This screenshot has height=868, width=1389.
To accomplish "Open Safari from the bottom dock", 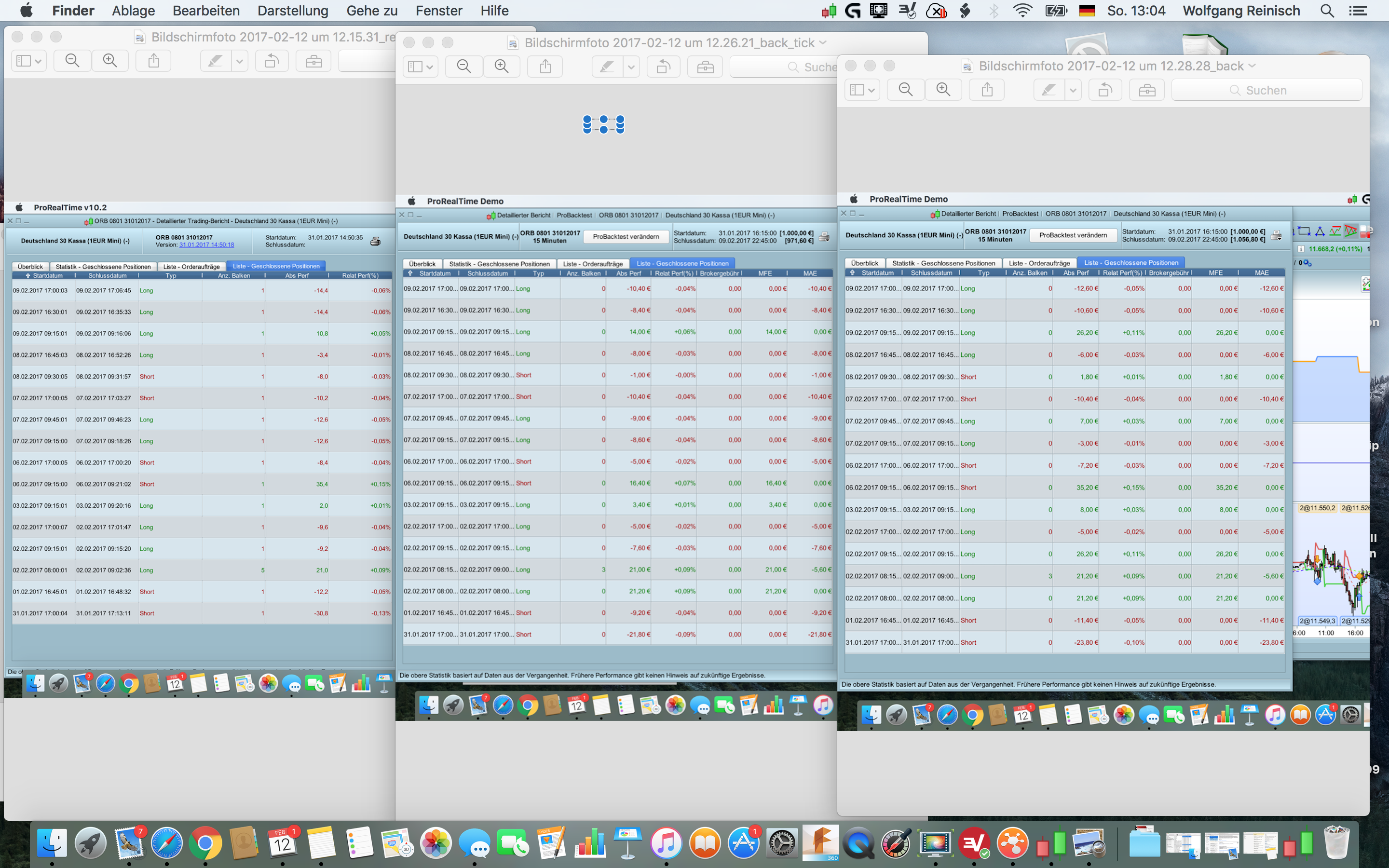I will coord(167,844).
